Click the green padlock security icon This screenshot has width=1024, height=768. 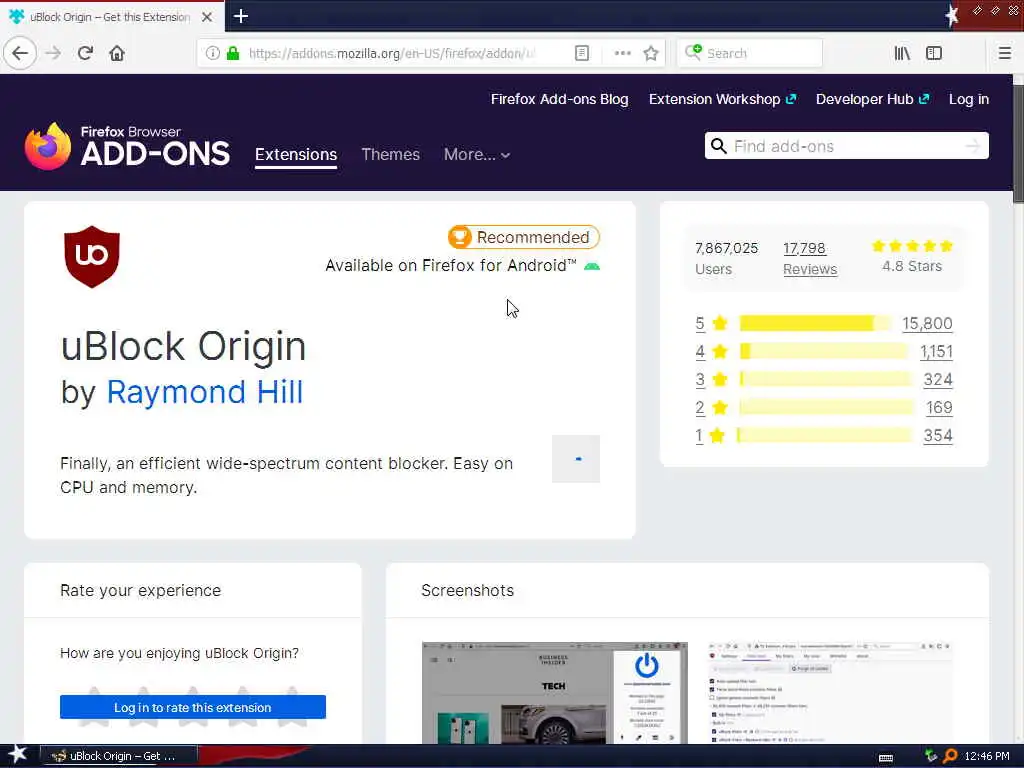(232, 53)
